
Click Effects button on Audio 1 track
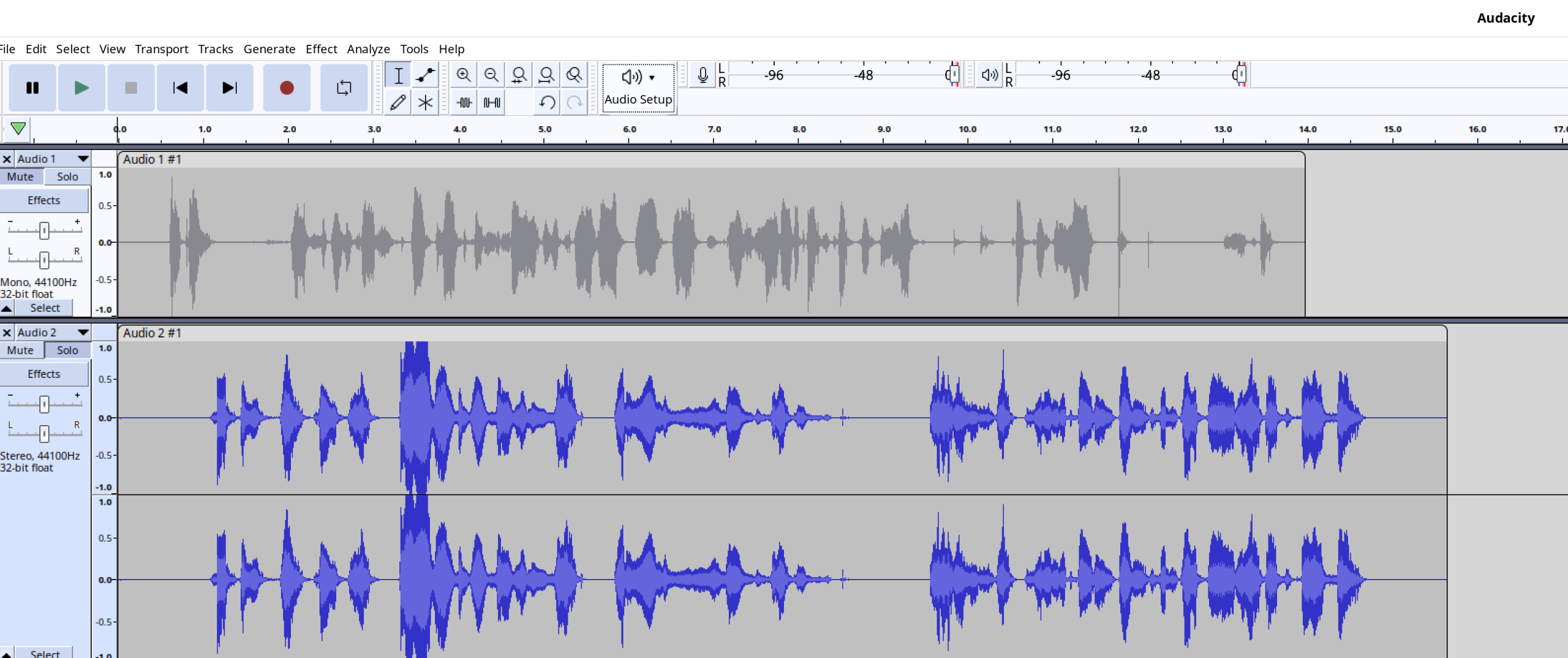pyautogui.click(x=44, y=200)
